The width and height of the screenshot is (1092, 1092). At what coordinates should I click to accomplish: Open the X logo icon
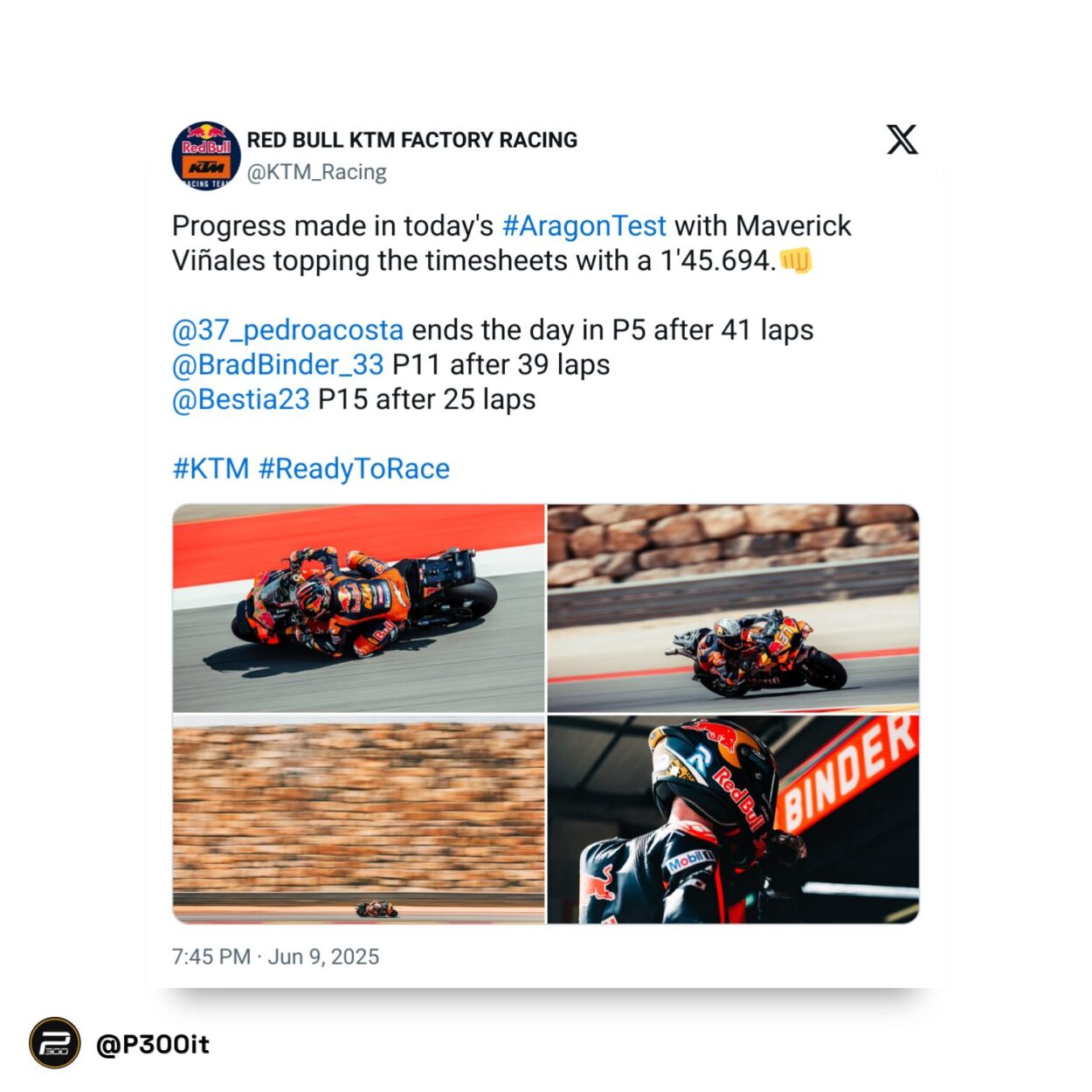click(902, 140)
